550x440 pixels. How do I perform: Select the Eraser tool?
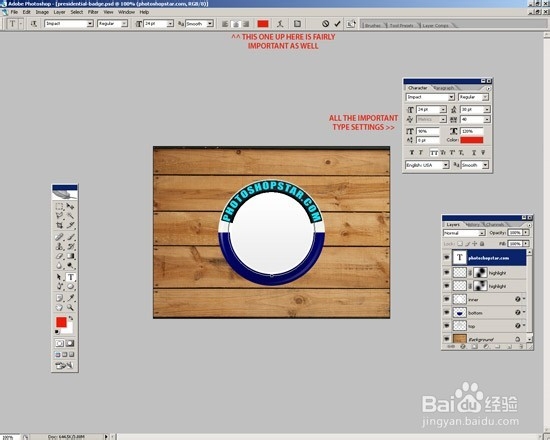coord(59,256)
